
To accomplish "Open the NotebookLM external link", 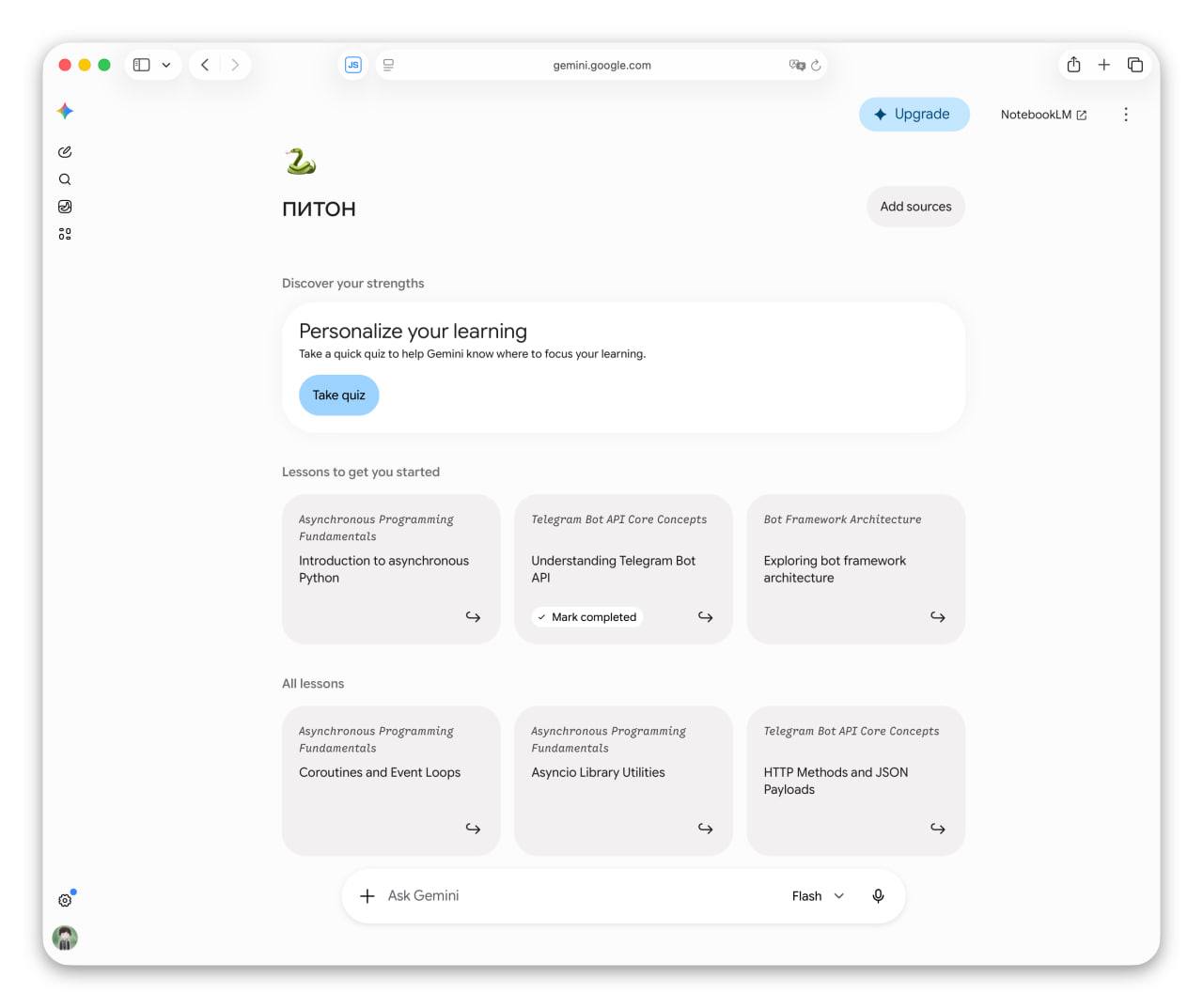I will (x=1043, y=115).
